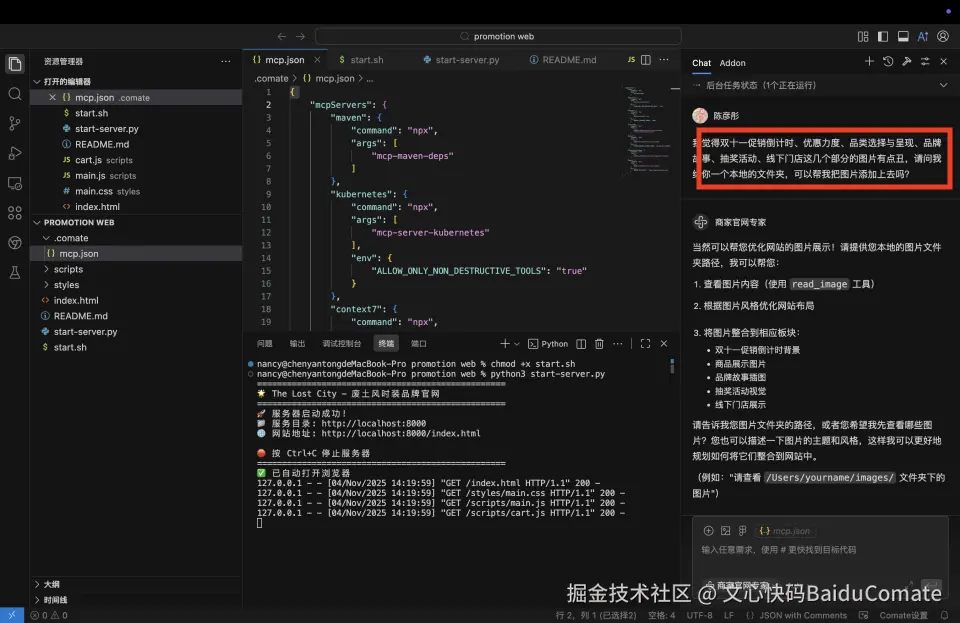
Task: Toggle the bottom panel visibility
Action: pyautogui.click(x=903, y=37)
